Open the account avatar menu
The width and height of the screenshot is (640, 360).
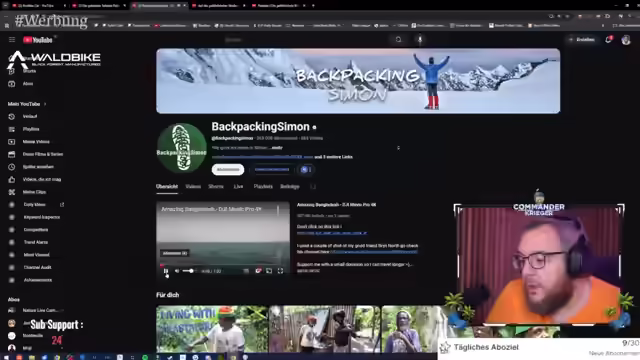[626, 40]
